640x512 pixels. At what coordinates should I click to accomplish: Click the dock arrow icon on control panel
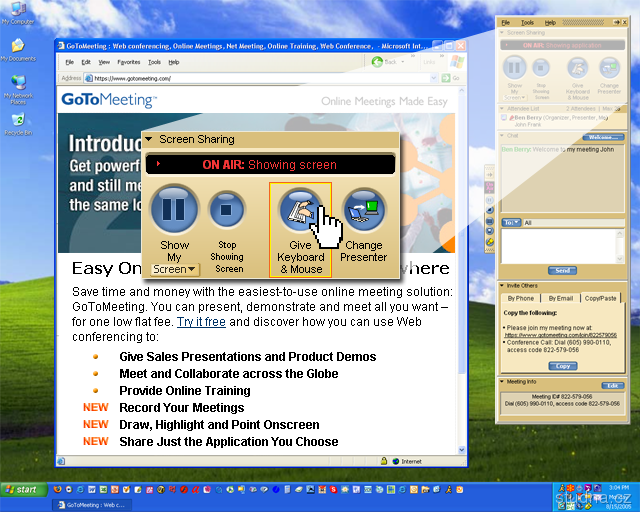616,22
